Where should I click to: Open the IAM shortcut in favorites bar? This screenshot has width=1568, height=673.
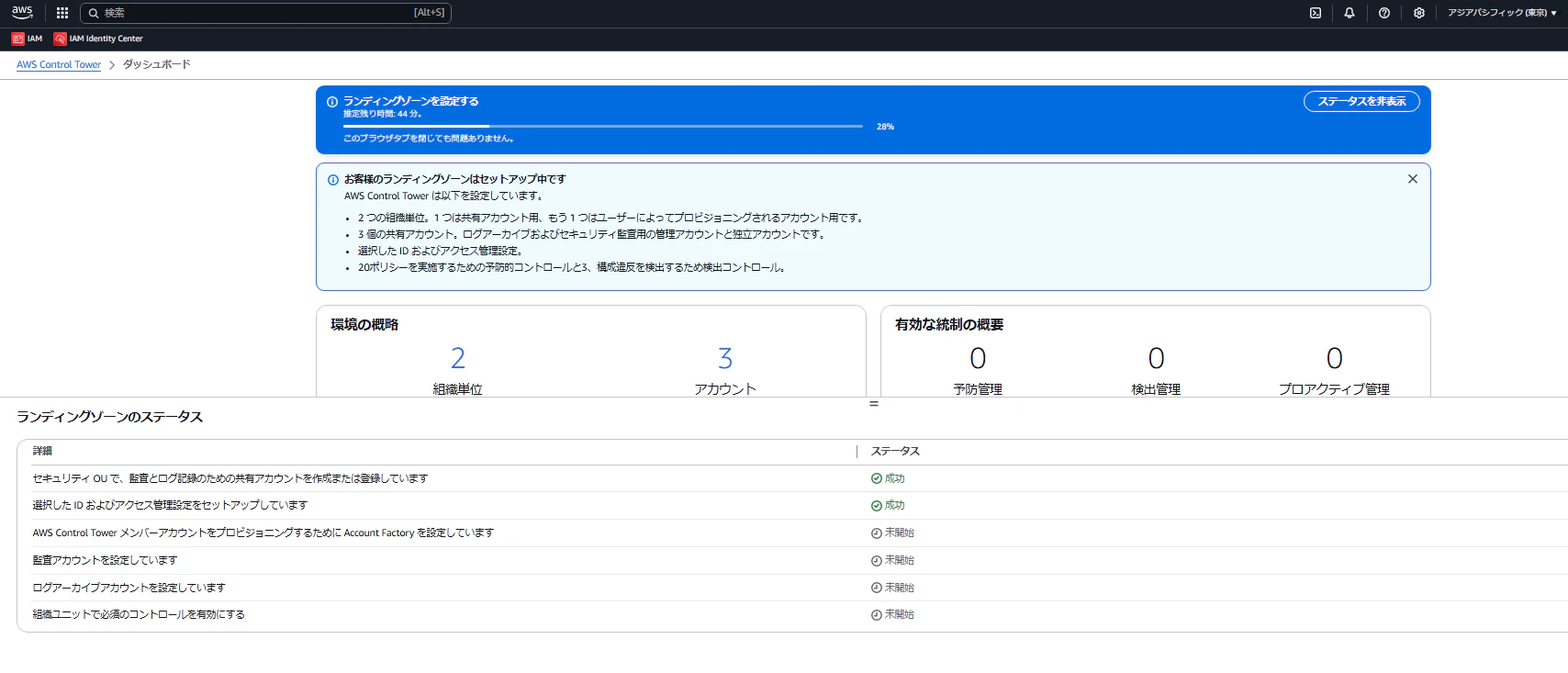coord(27,39)
